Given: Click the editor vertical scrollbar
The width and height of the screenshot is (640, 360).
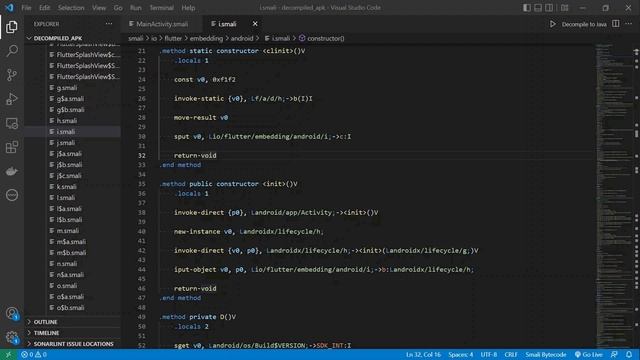Looking at the screenshot, I should click(636, 196).
